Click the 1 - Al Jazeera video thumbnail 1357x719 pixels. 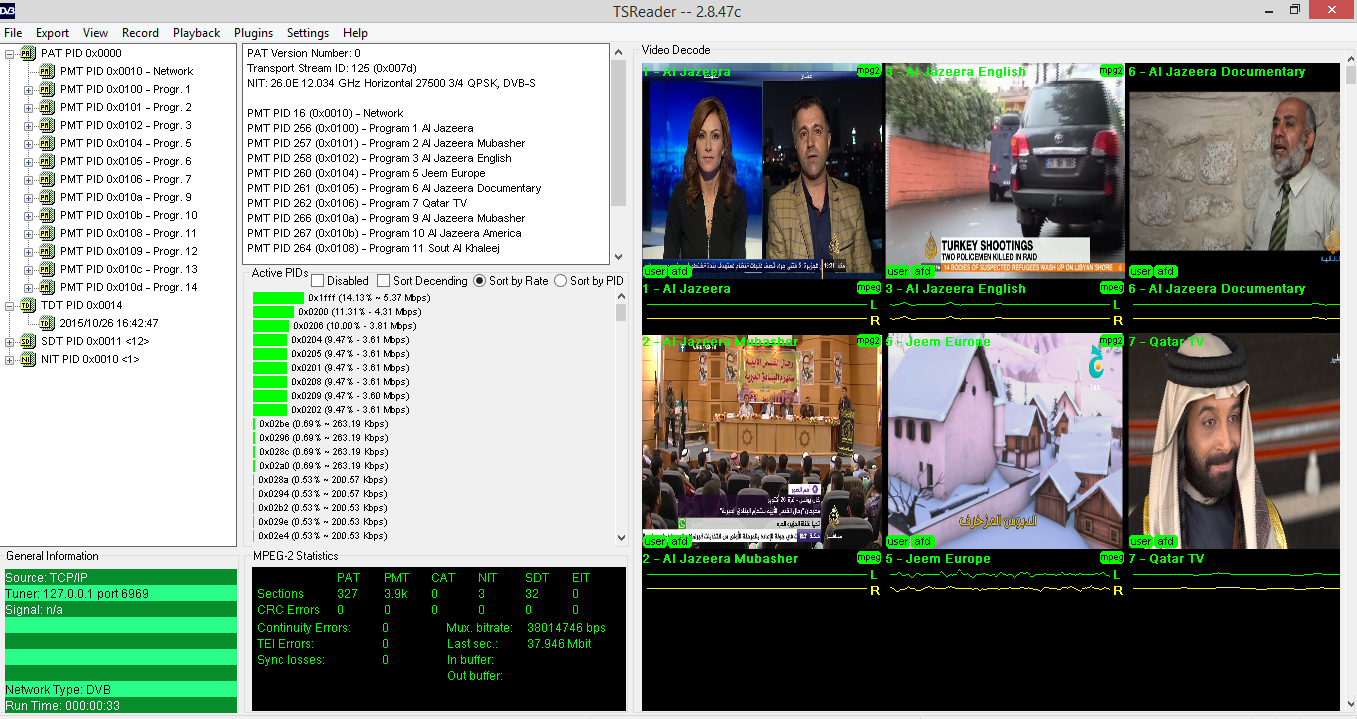click(762, 171)
